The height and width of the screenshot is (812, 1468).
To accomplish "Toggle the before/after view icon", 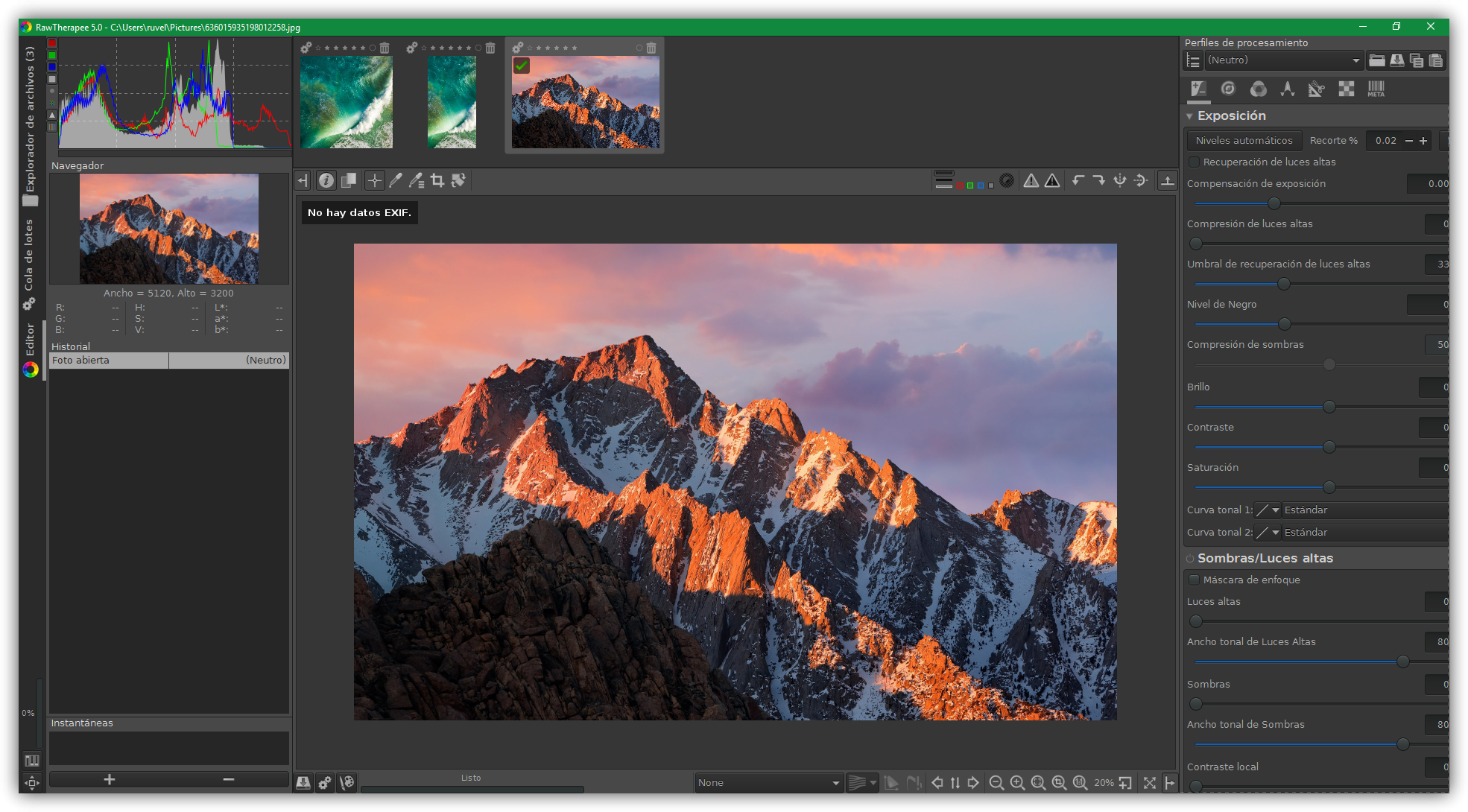I will (x=348, y=180).
